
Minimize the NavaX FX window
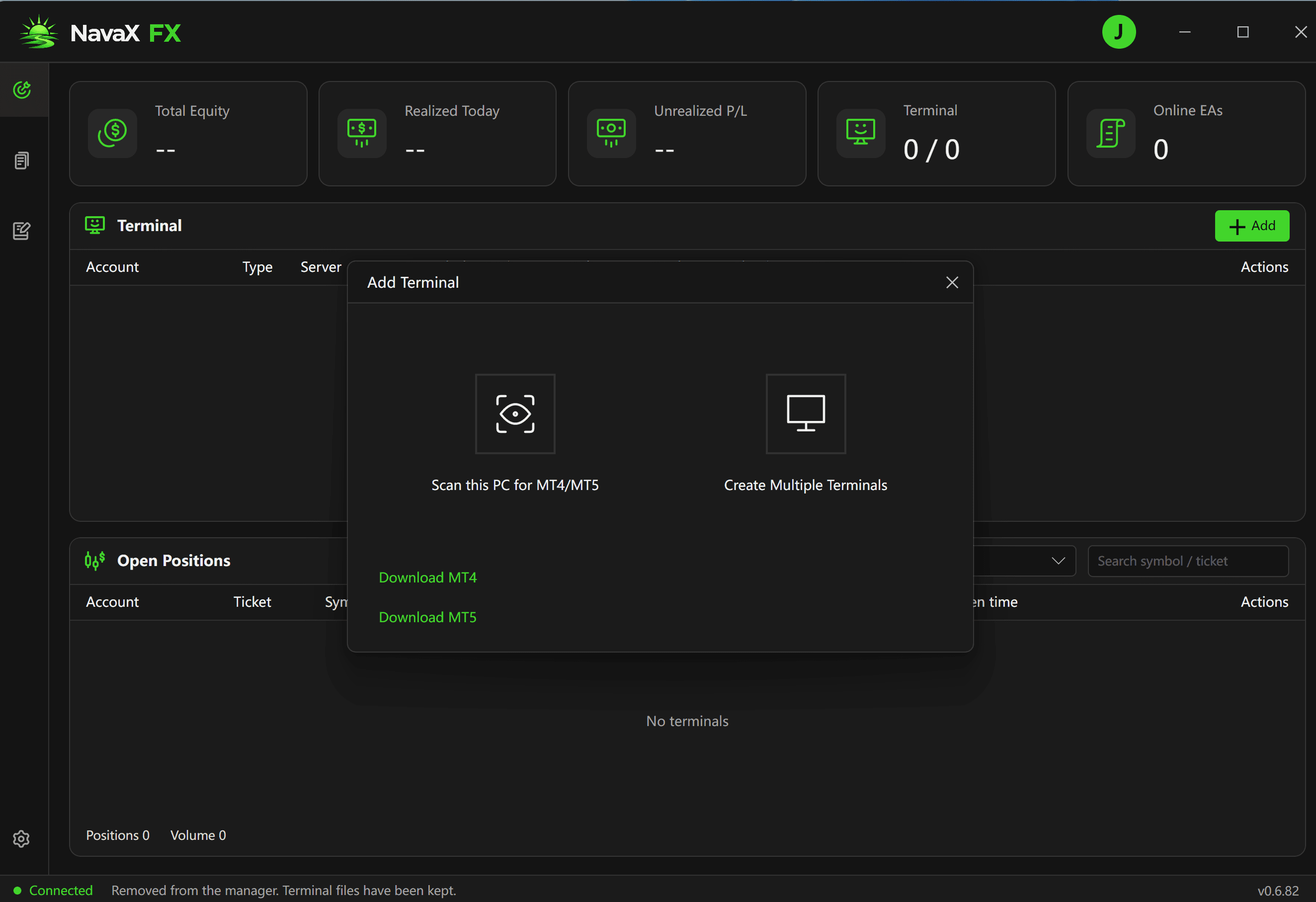pyautogui.click(x=1185, y=32)
